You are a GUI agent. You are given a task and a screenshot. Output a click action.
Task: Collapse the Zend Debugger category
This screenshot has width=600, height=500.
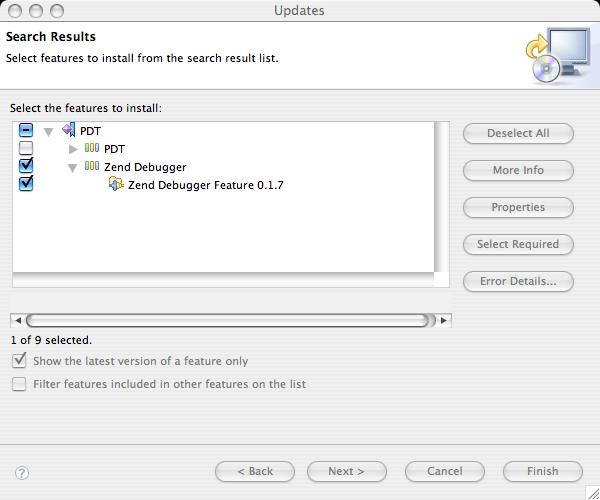[73, 168]
